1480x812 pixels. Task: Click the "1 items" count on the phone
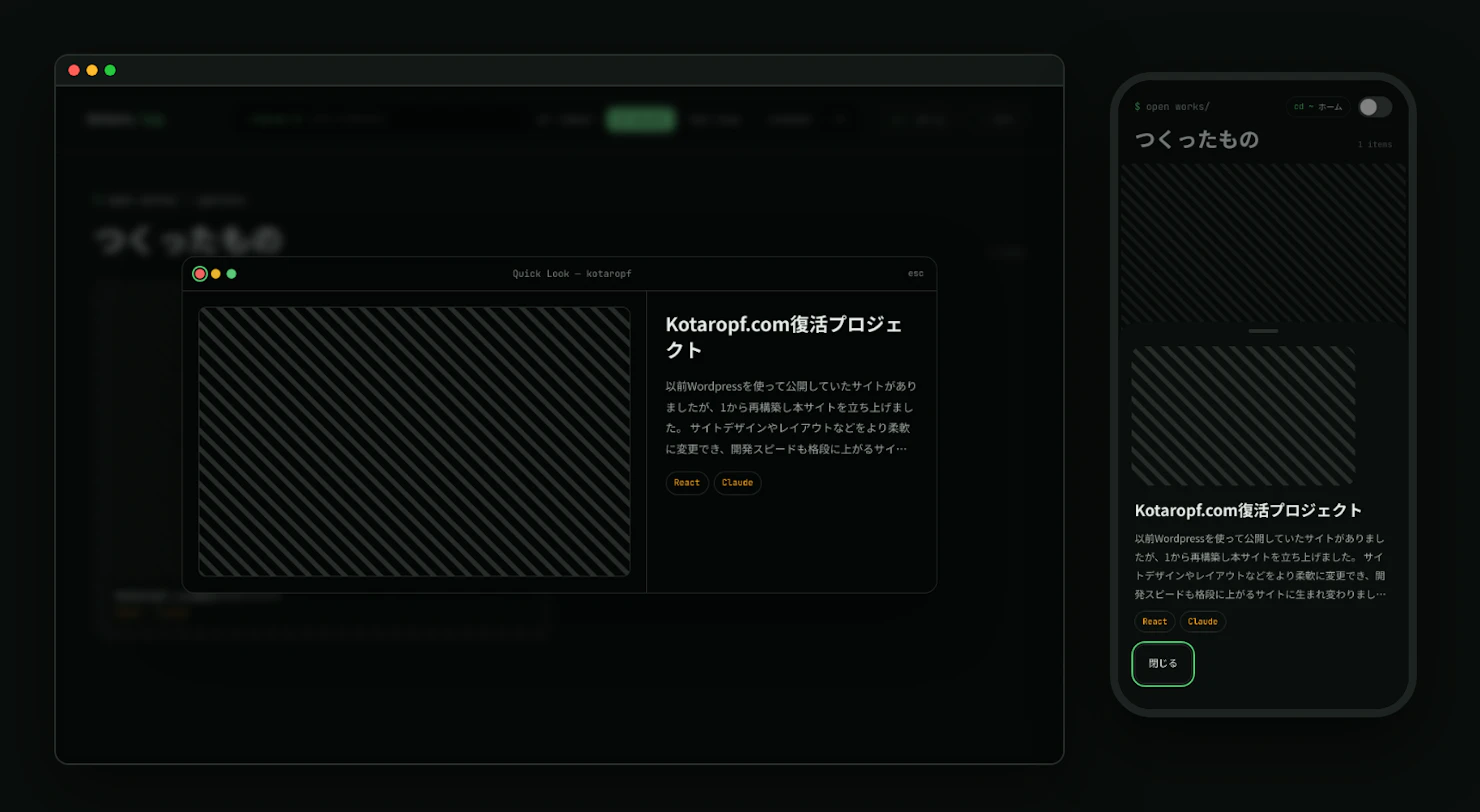click(x=1375, y=145)
